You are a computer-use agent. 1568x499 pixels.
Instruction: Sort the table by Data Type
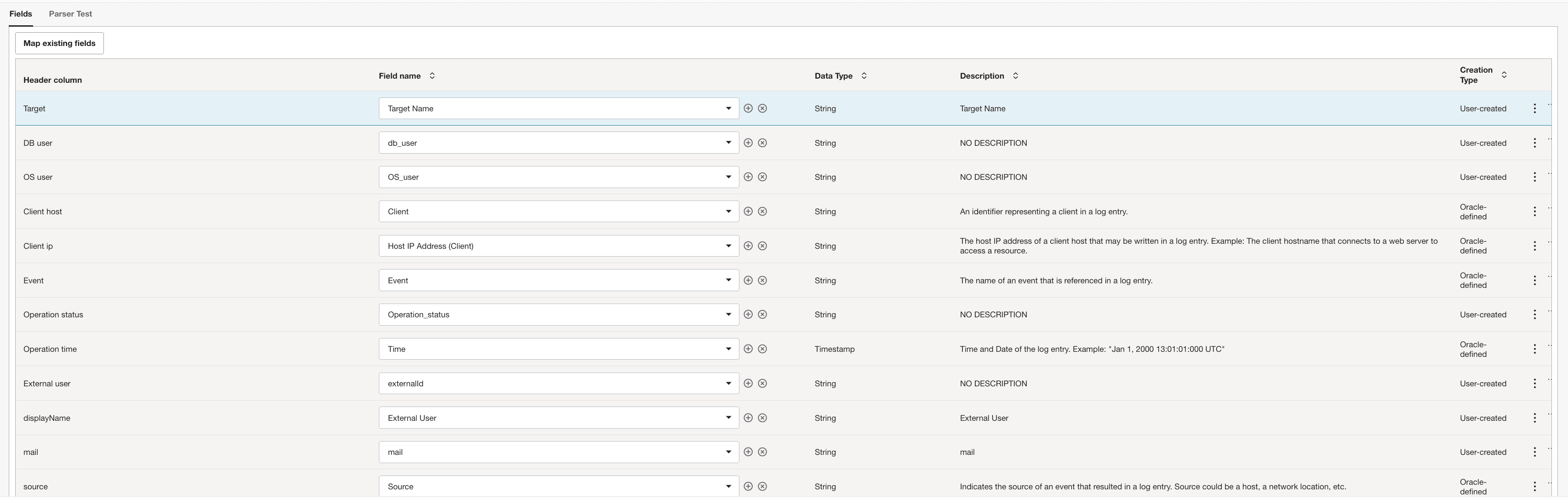[x=864, y=76]
